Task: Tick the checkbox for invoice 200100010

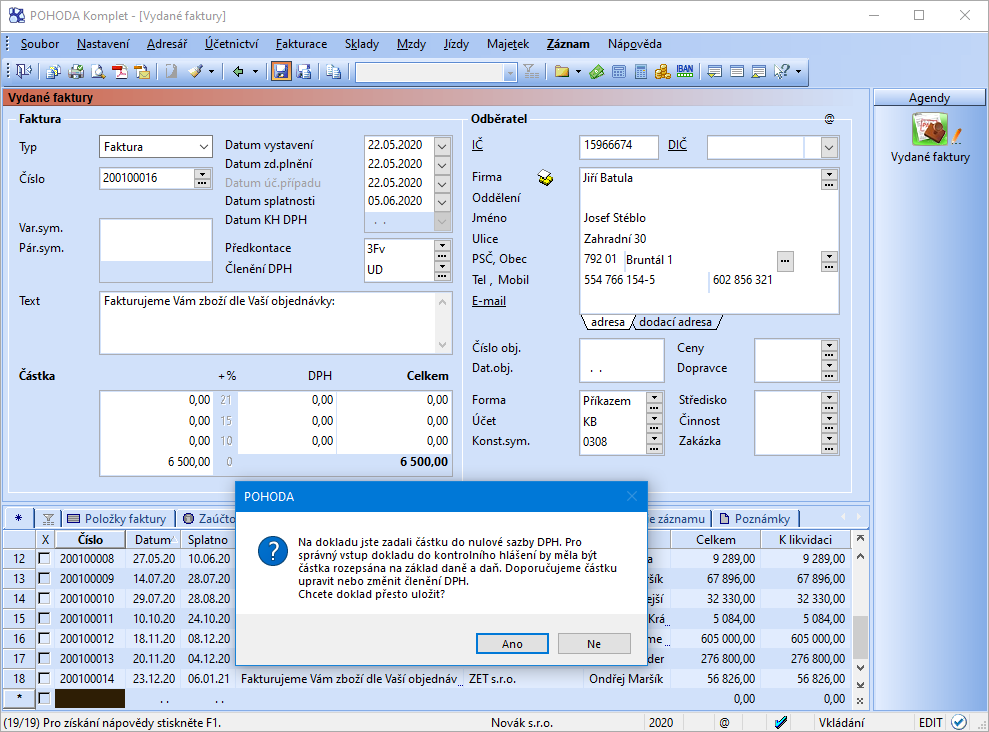Action: 44,599
